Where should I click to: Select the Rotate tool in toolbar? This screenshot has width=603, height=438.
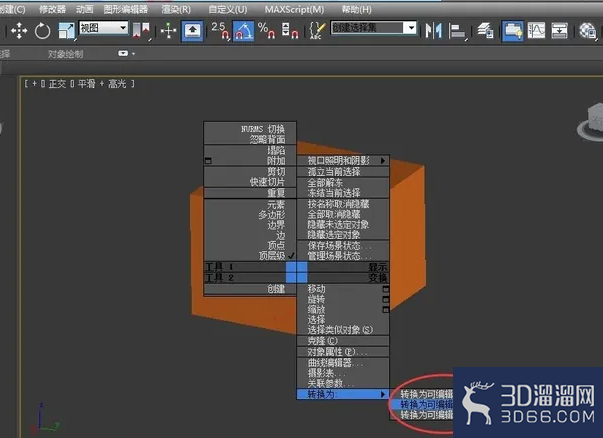(x=42, y=31)
